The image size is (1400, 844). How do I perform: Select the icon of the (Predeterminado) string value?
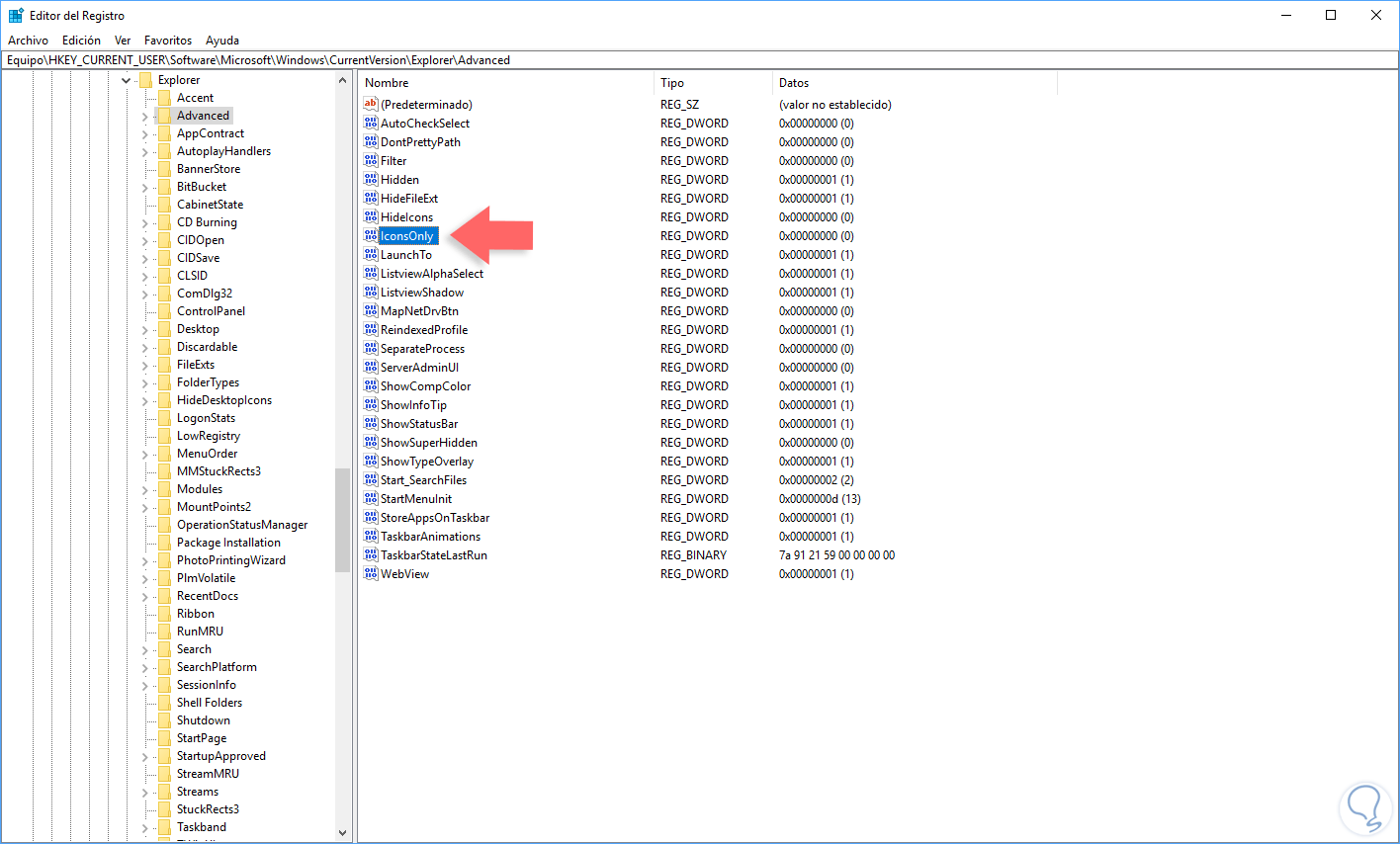click(371, 104)
